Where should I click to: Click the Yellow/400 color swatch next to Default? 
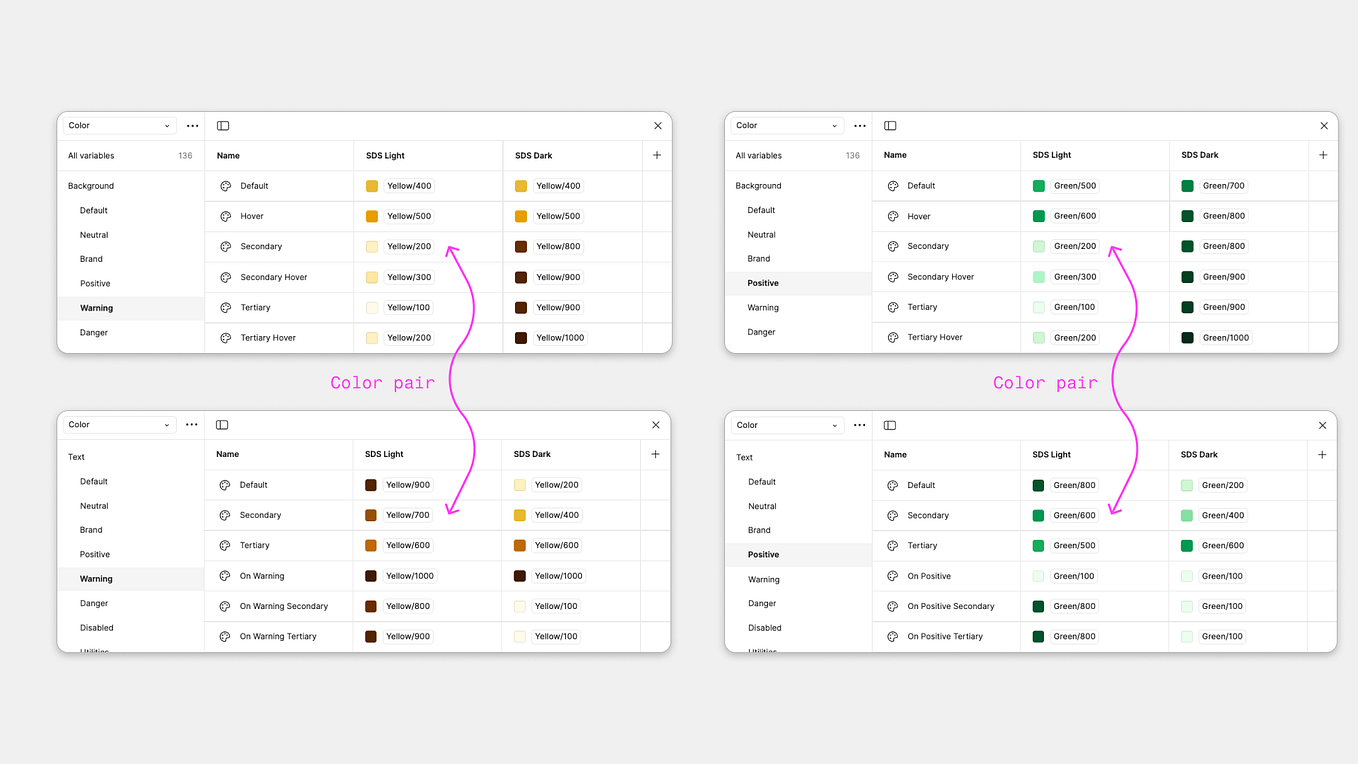coord(370,185)
